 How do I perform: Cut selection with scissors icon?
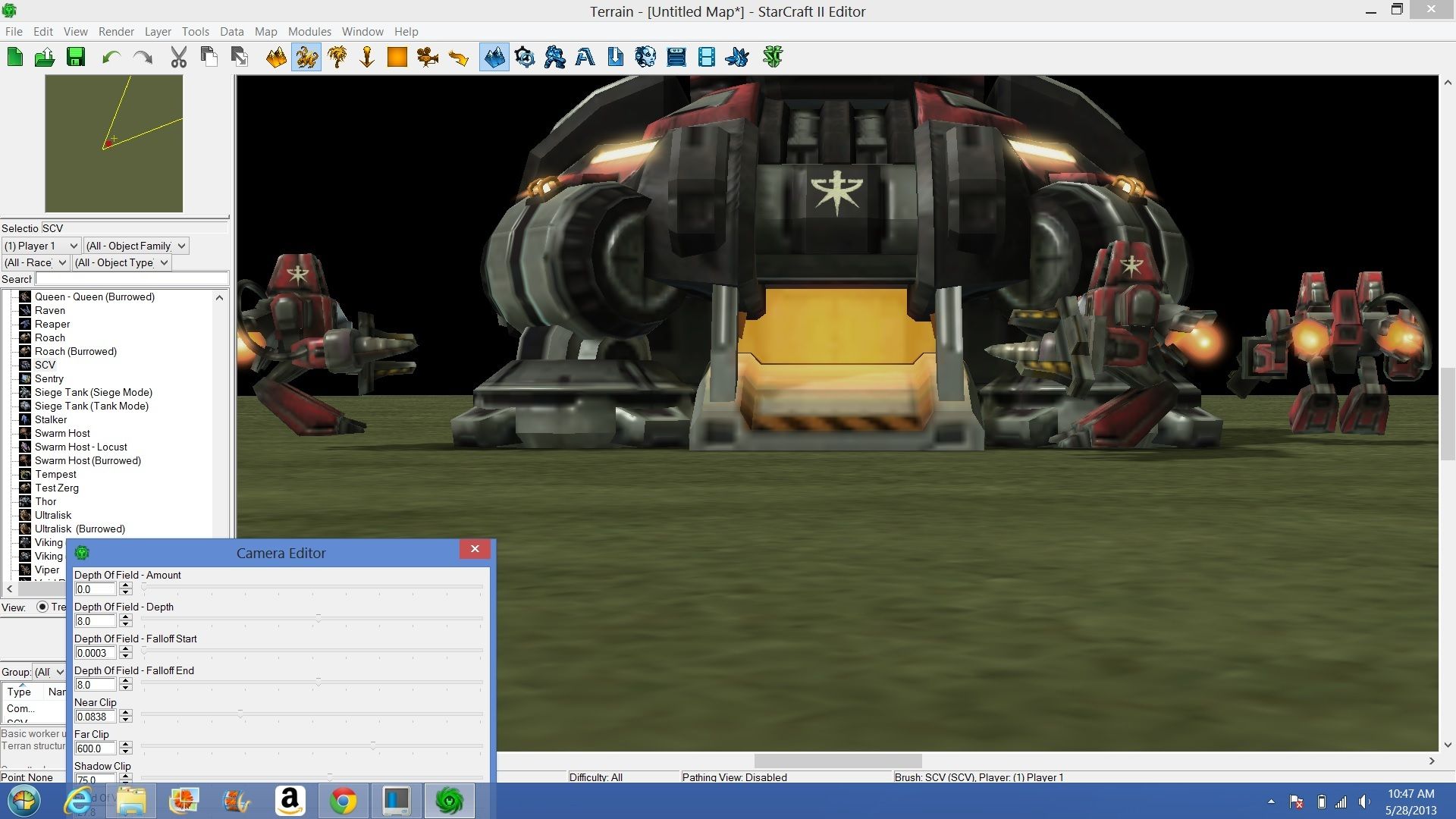(179, 57)
